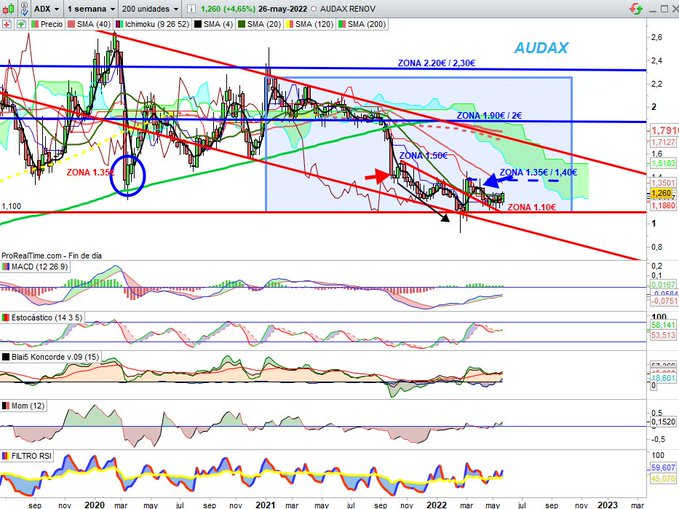Select the 'ZONA 1.50€' annotation
679x509 pixels.
pos(423,156)
